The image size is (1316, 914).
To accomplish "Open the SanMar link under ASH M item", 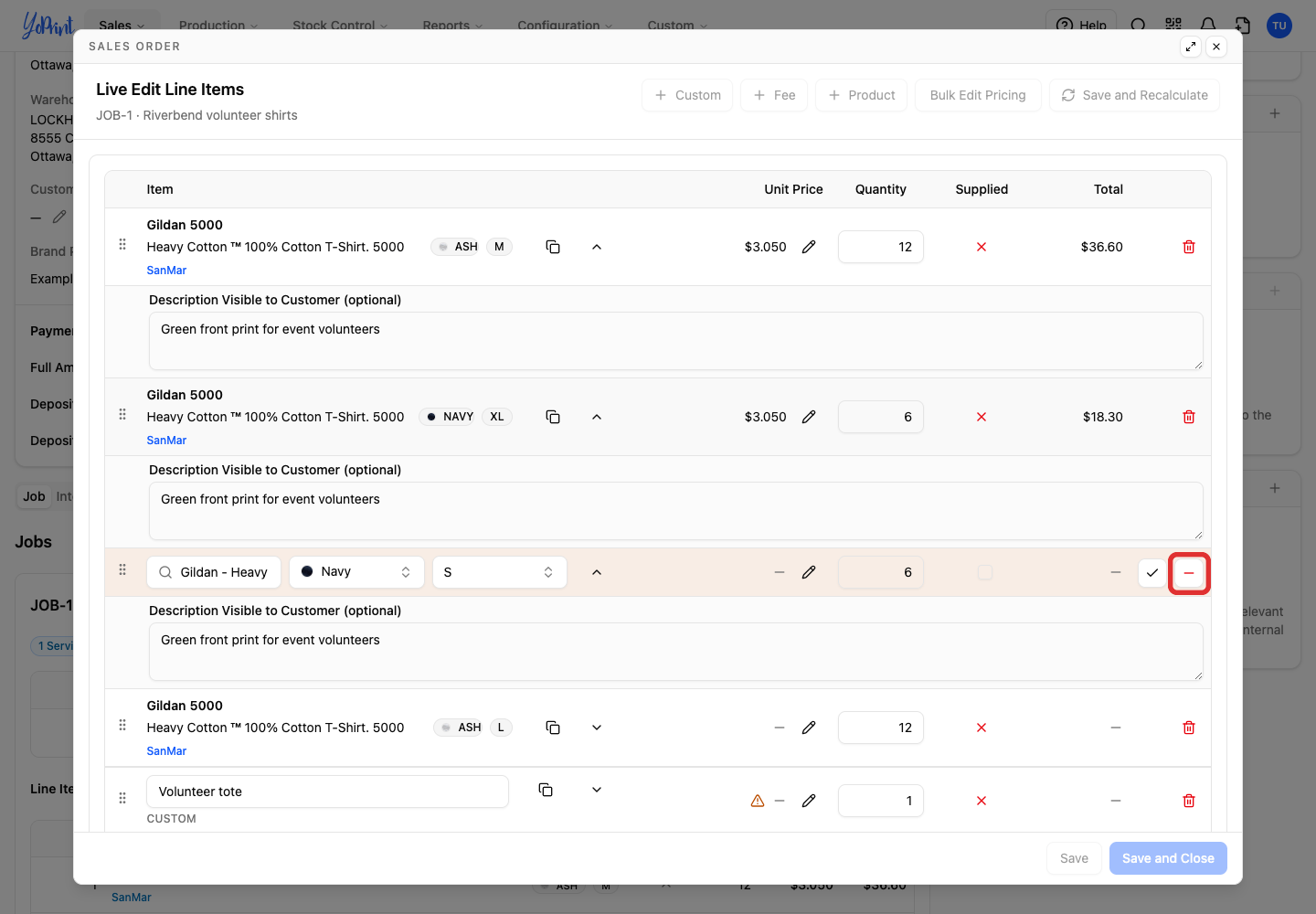I will coord(166,271).
